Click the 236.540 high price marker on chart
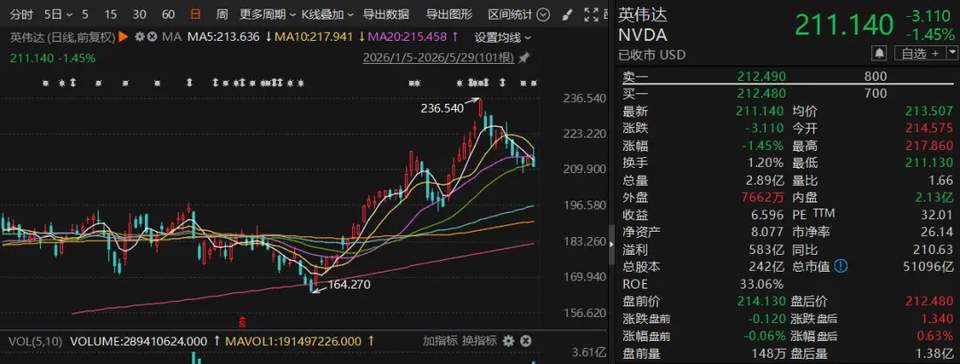The height and width of the screenshot is (364, 960). pos(442,108)
